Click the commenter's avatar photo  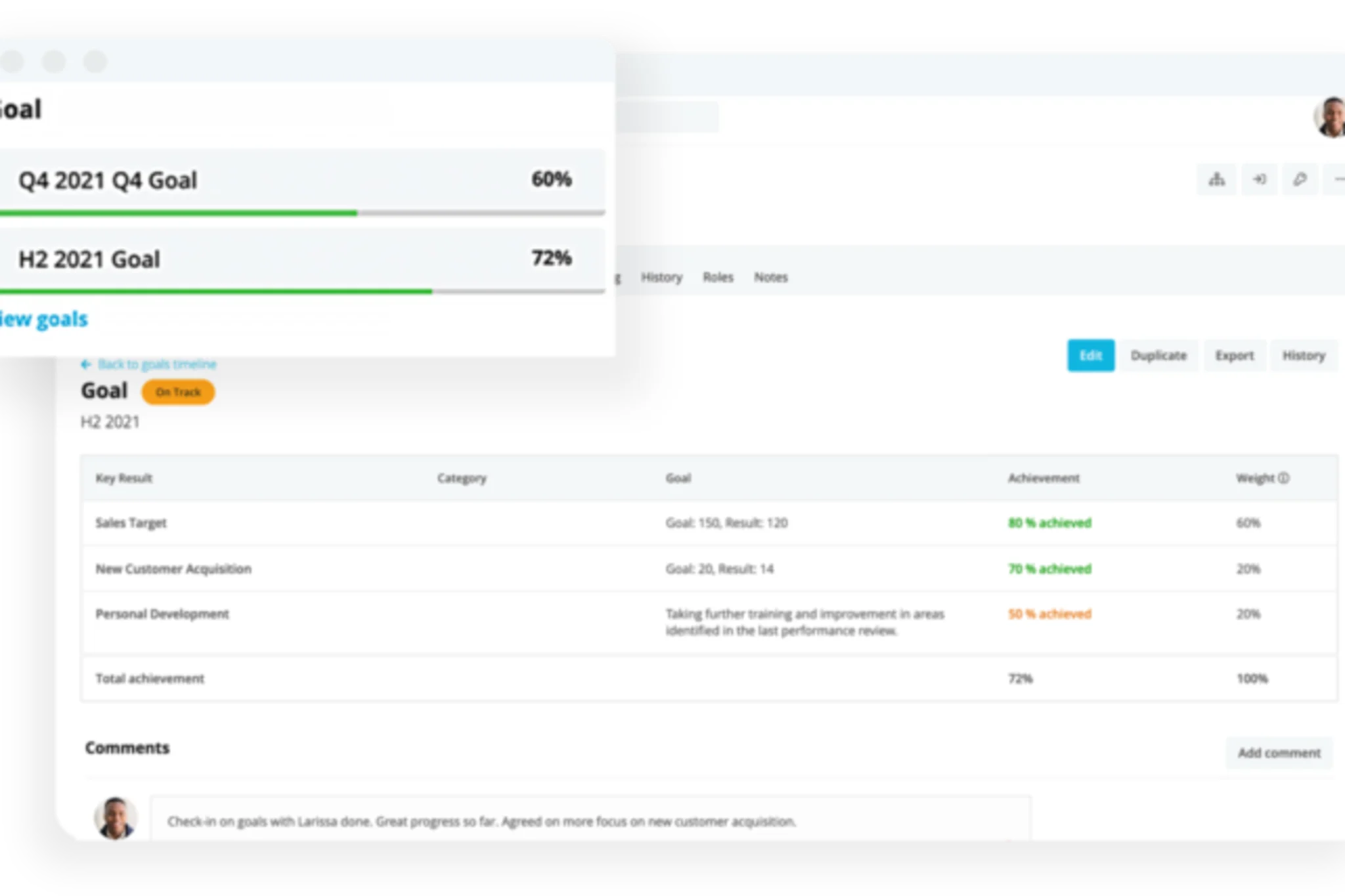pos(116,817)
